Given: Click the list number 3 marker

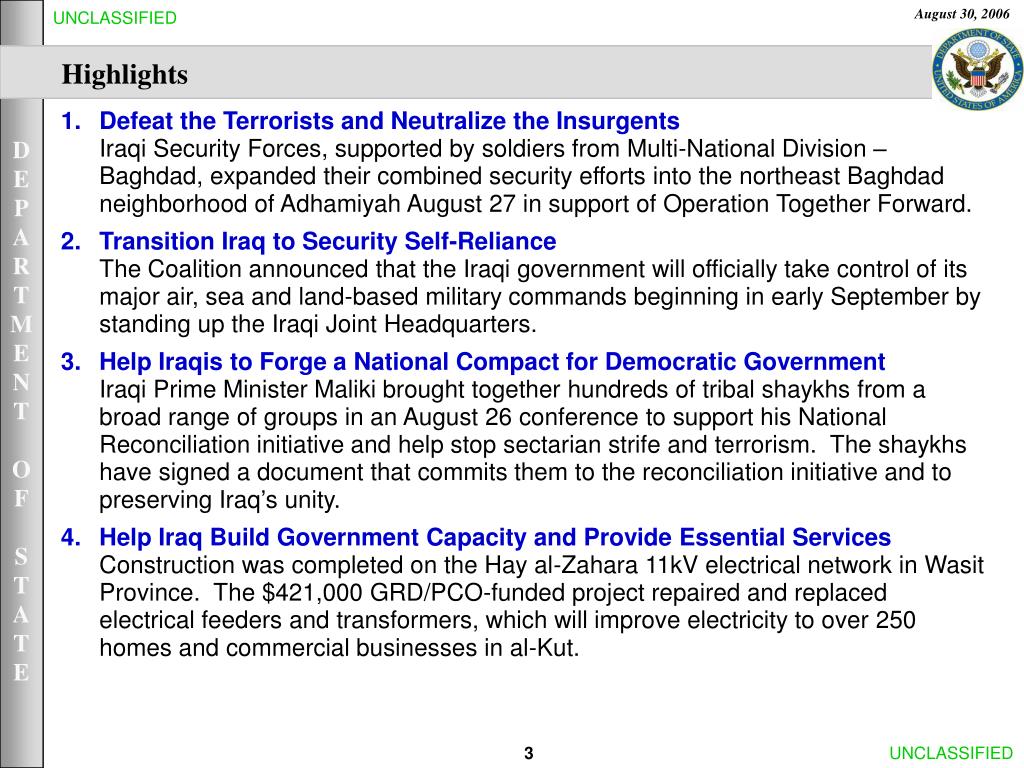Looking at the screenshot, I should click(71, 362).
